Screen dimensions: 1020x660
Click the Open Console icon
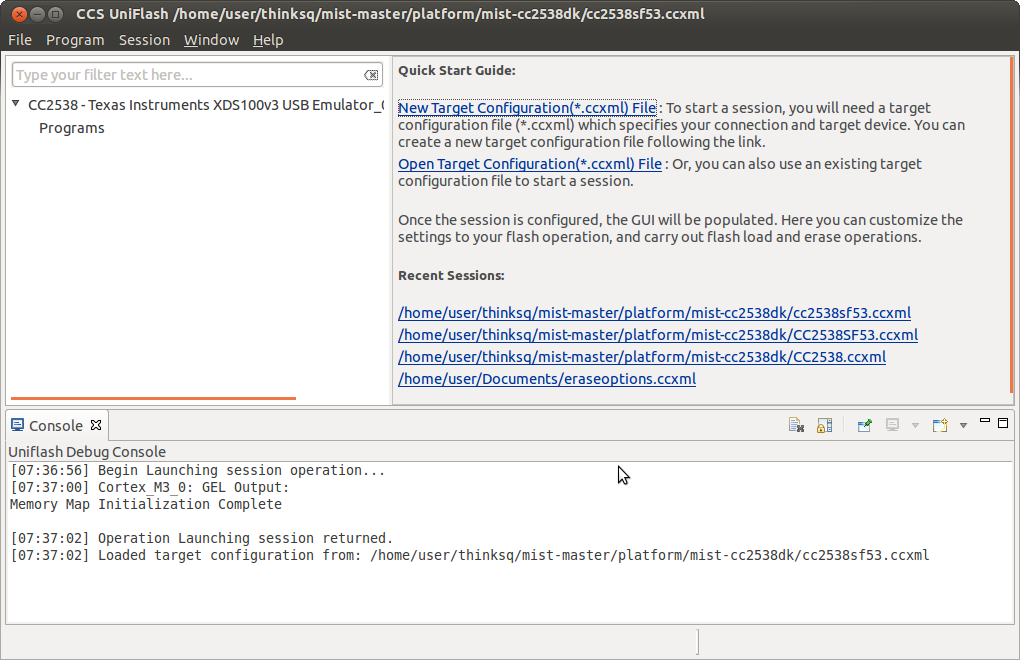940,425
